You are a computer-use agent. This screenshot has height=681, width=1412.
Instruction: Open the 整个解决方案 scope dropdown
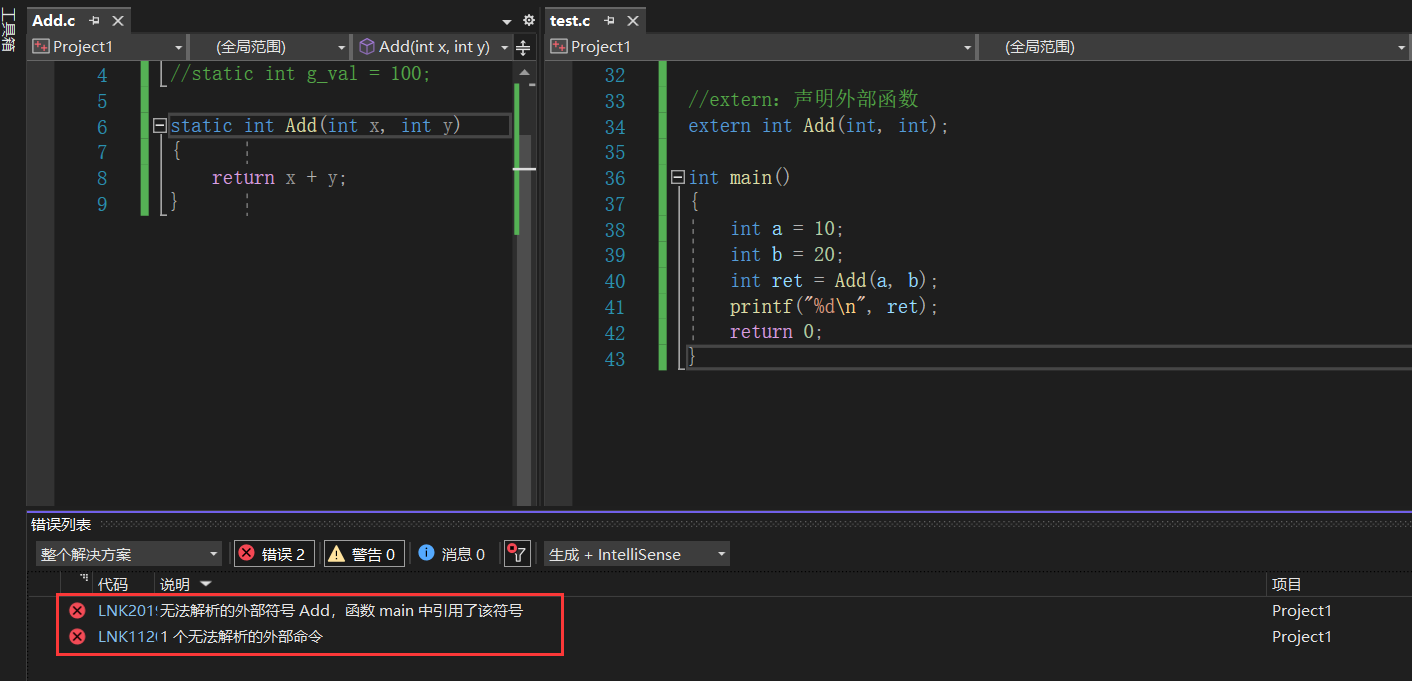(129, 554)
